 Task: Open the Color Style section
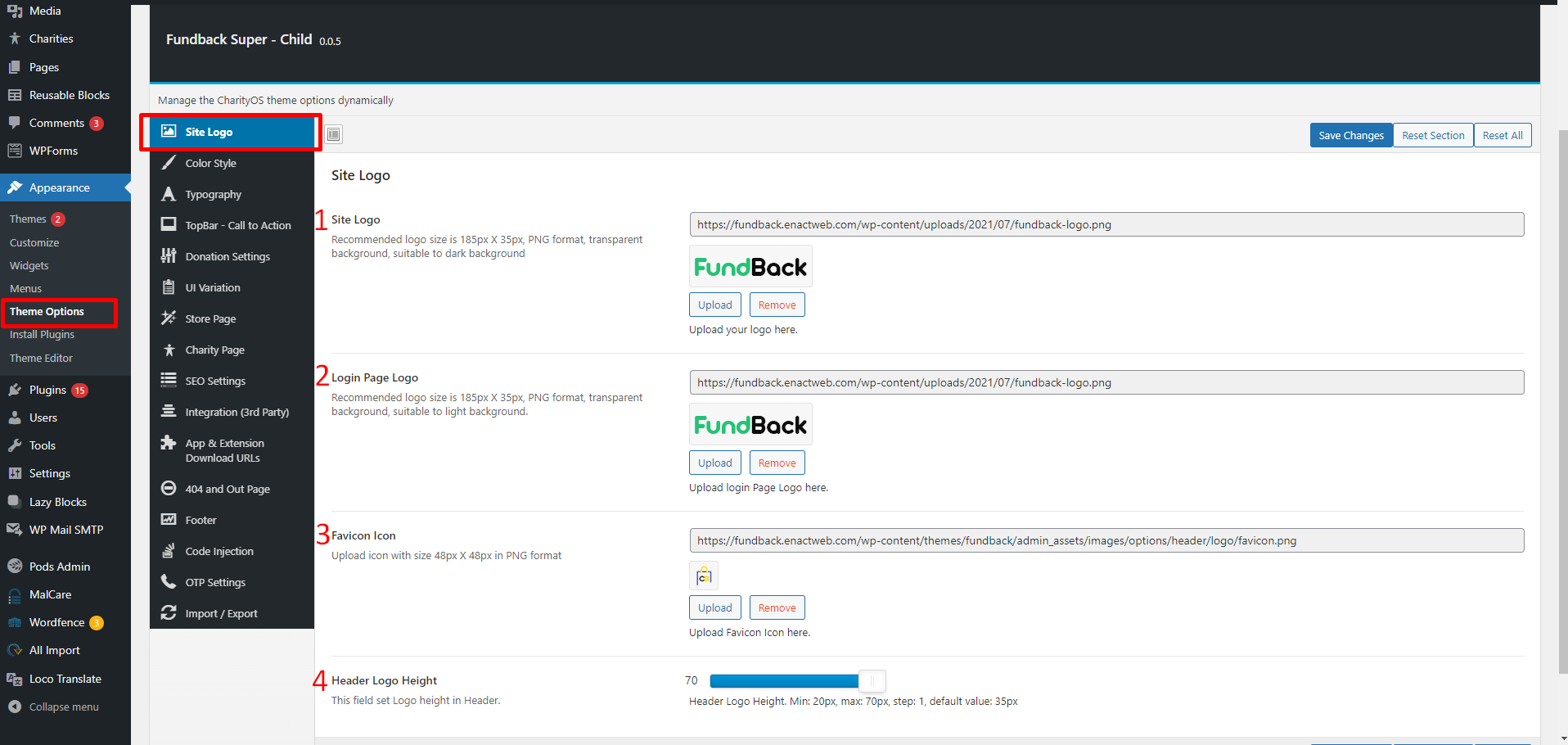pos(211,163)
